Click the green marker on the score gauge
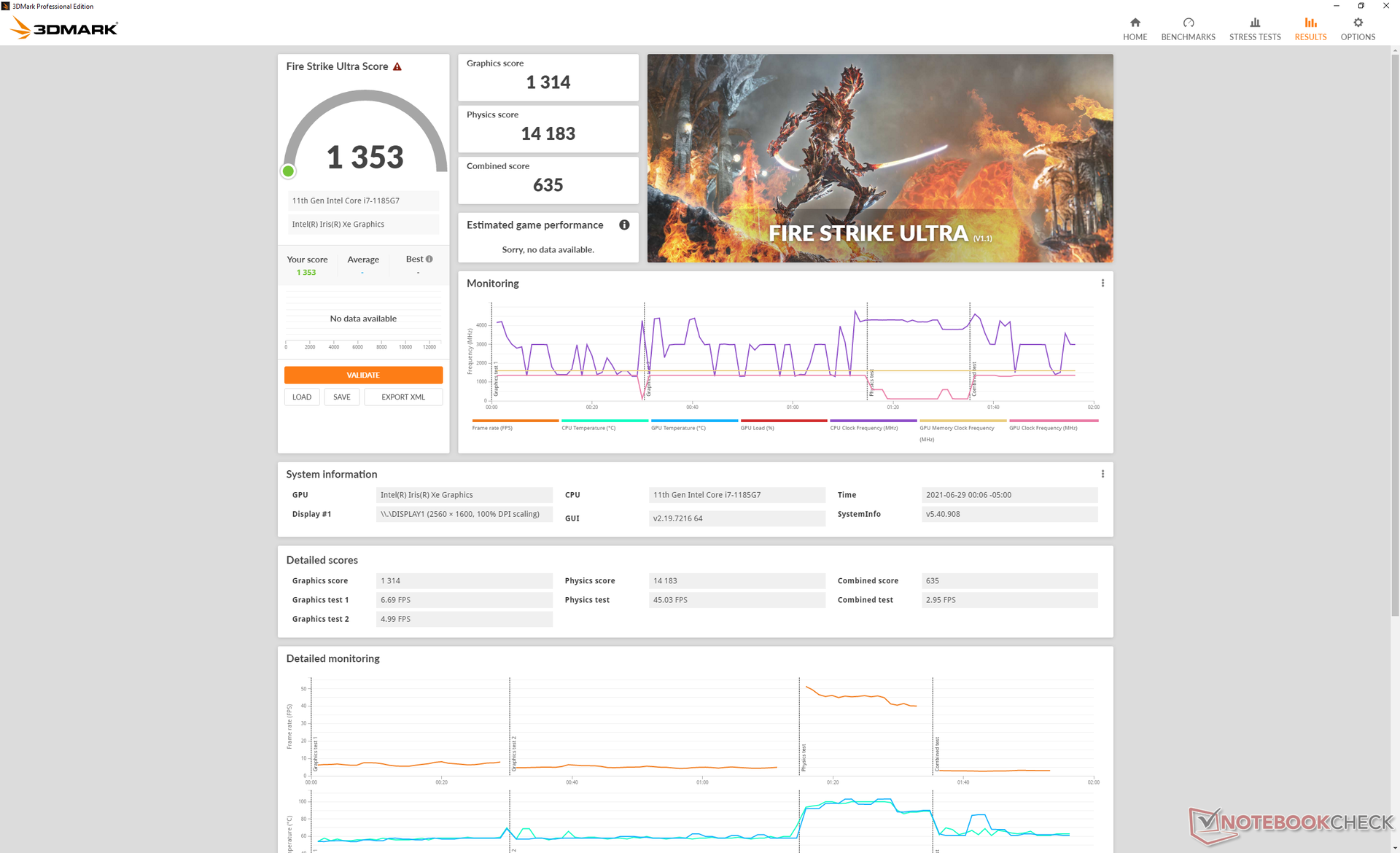The image size is (1400, 853). (x=288, y=171)
